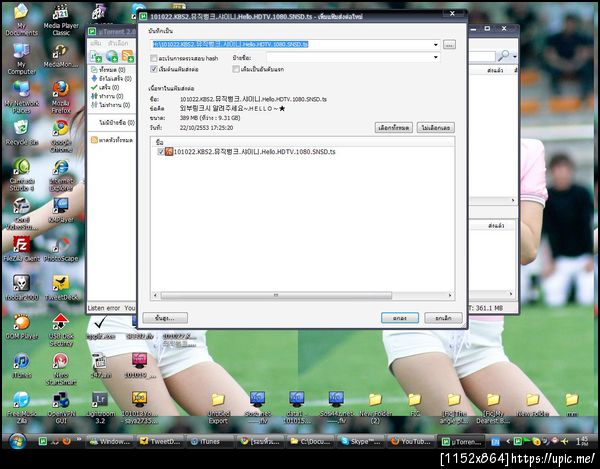Open the Recycle Bin desktop icon

point(21,132)
